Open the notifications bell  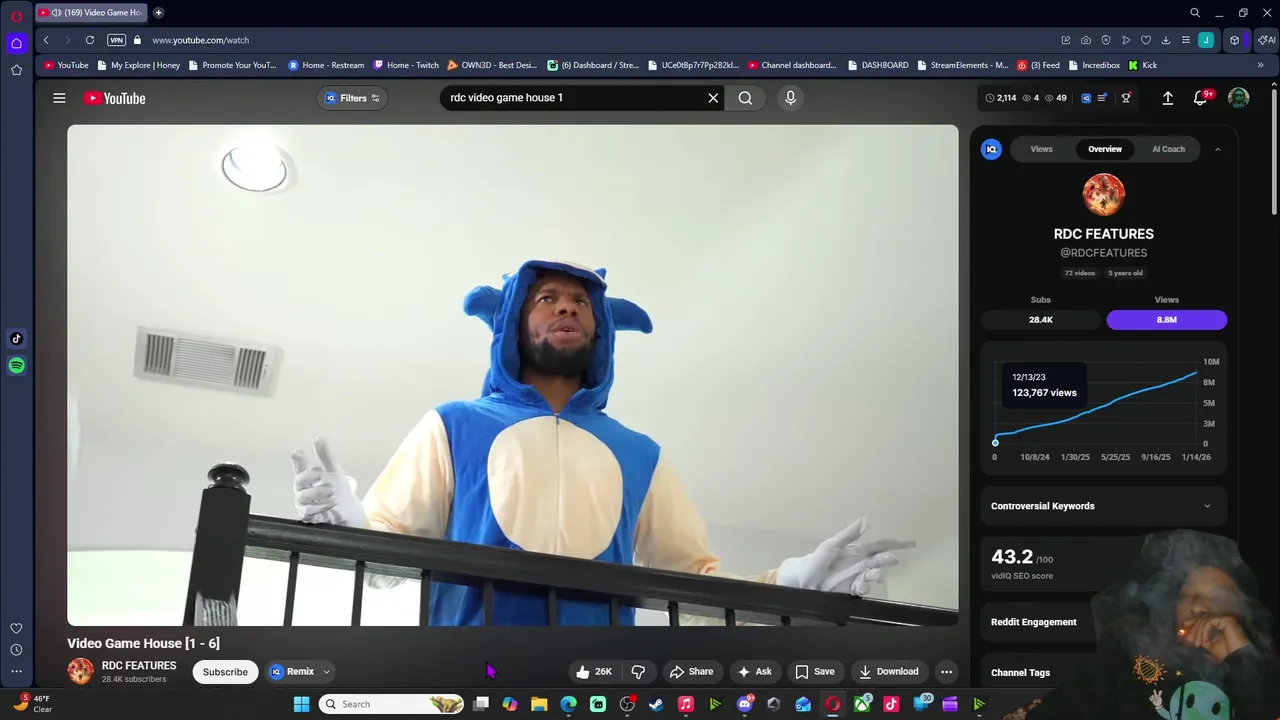tap(1201, 98)
